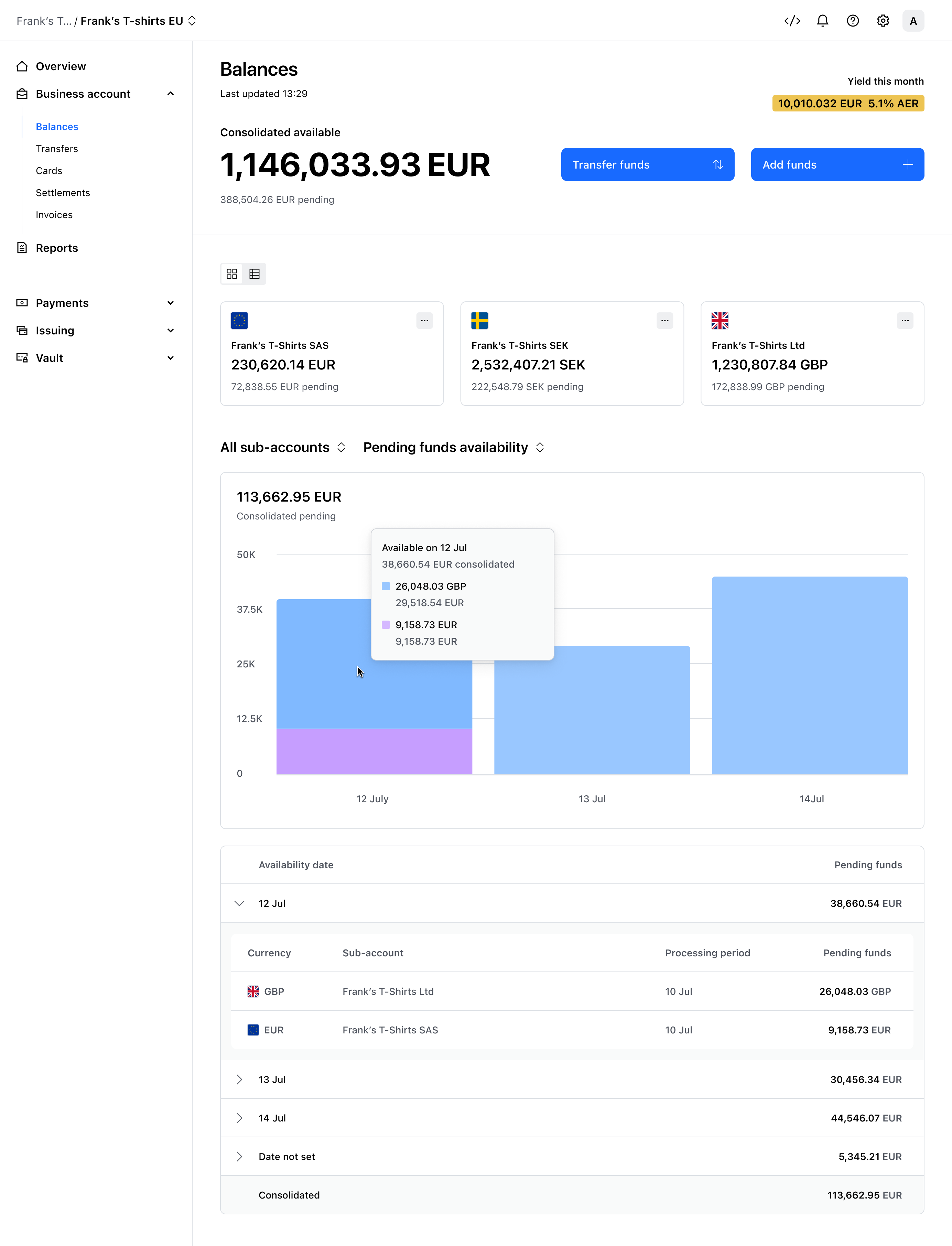Image resolution: width=952 pixels, height=1246 pixels.
Task: Click the 13 Jul chart bar
Action: tap(592, 710)
